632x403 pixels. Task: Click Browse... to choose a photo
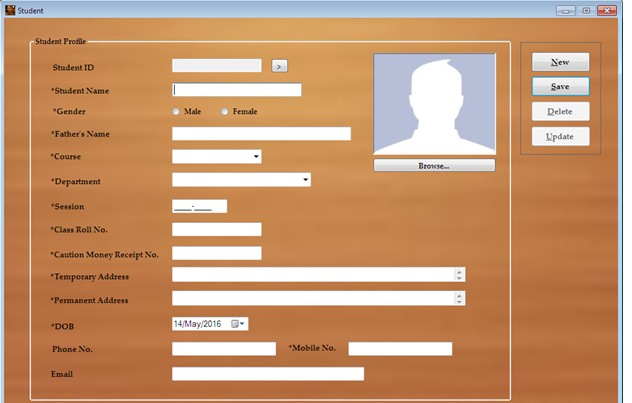click(434, 166)
